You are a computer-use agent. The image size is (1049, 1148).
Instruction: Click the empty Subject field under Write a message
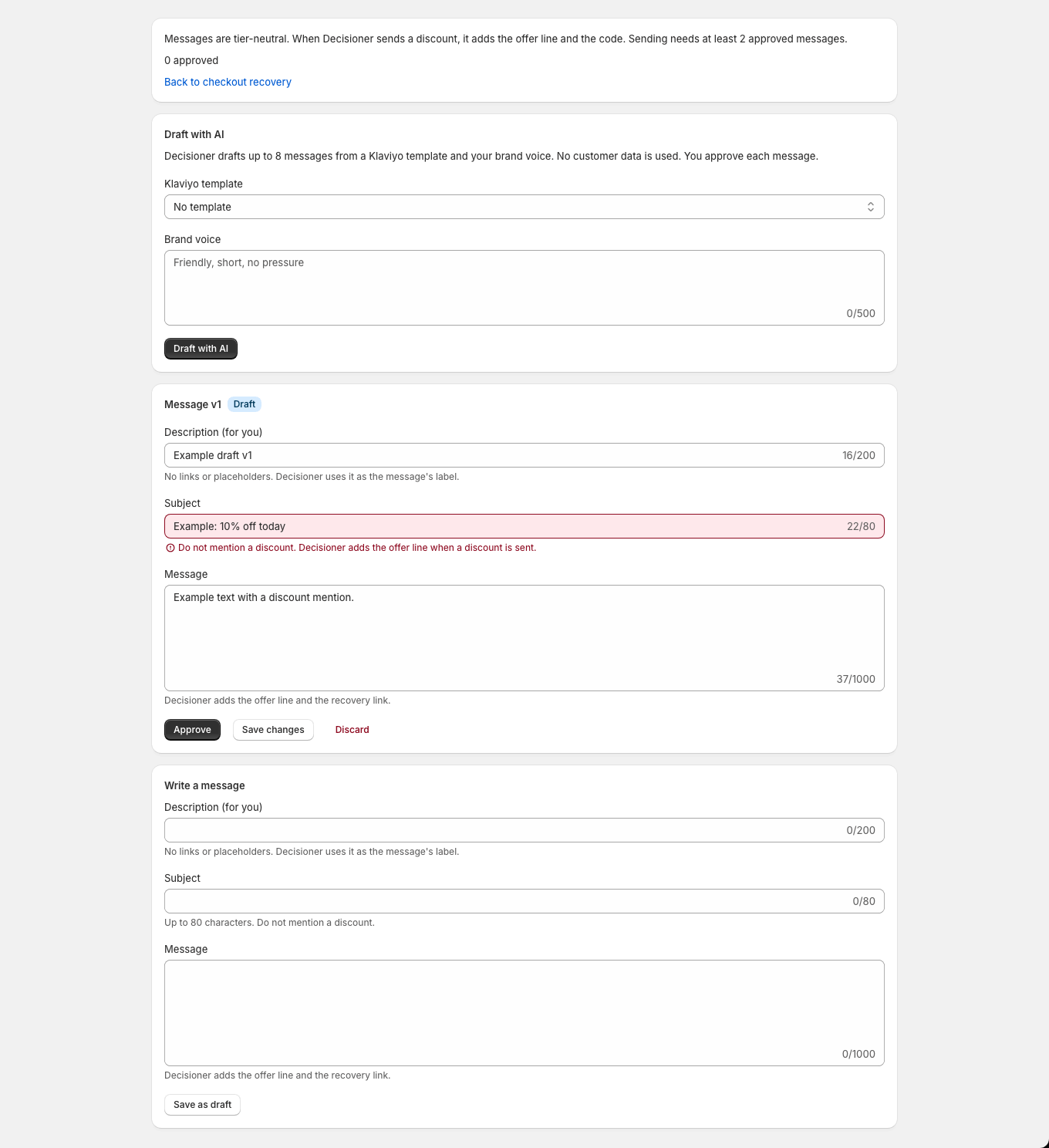point(524,901)
